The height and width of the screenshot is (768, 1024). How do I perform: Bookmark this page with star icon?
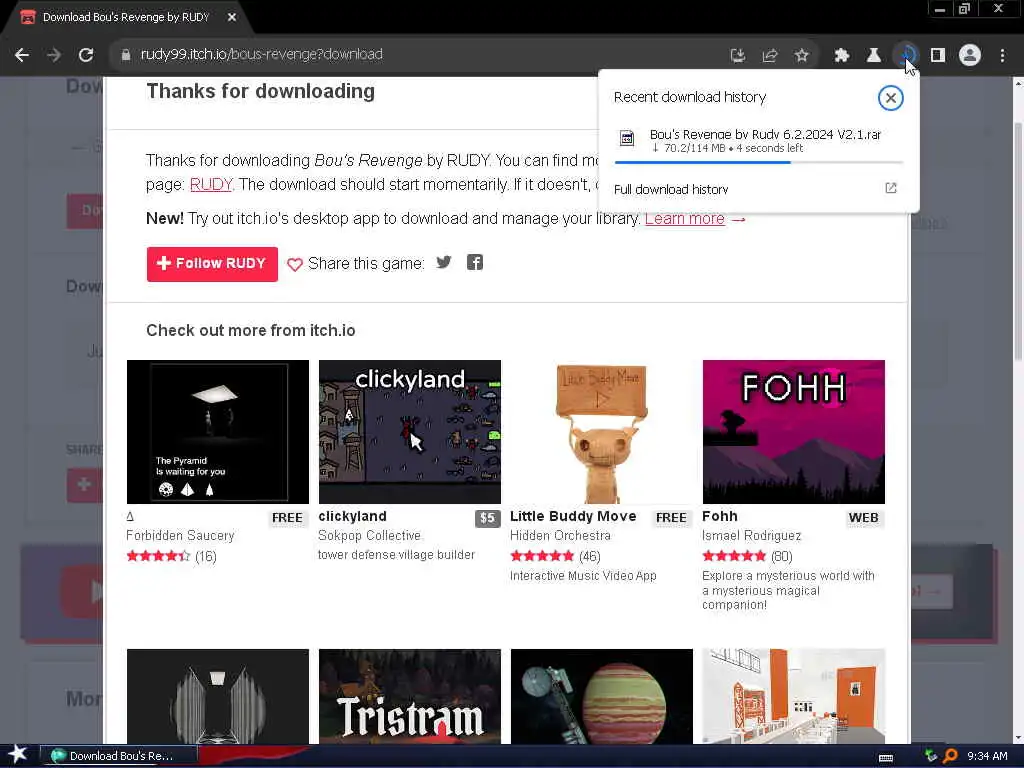pyautogui.click(x=802, y=56)
